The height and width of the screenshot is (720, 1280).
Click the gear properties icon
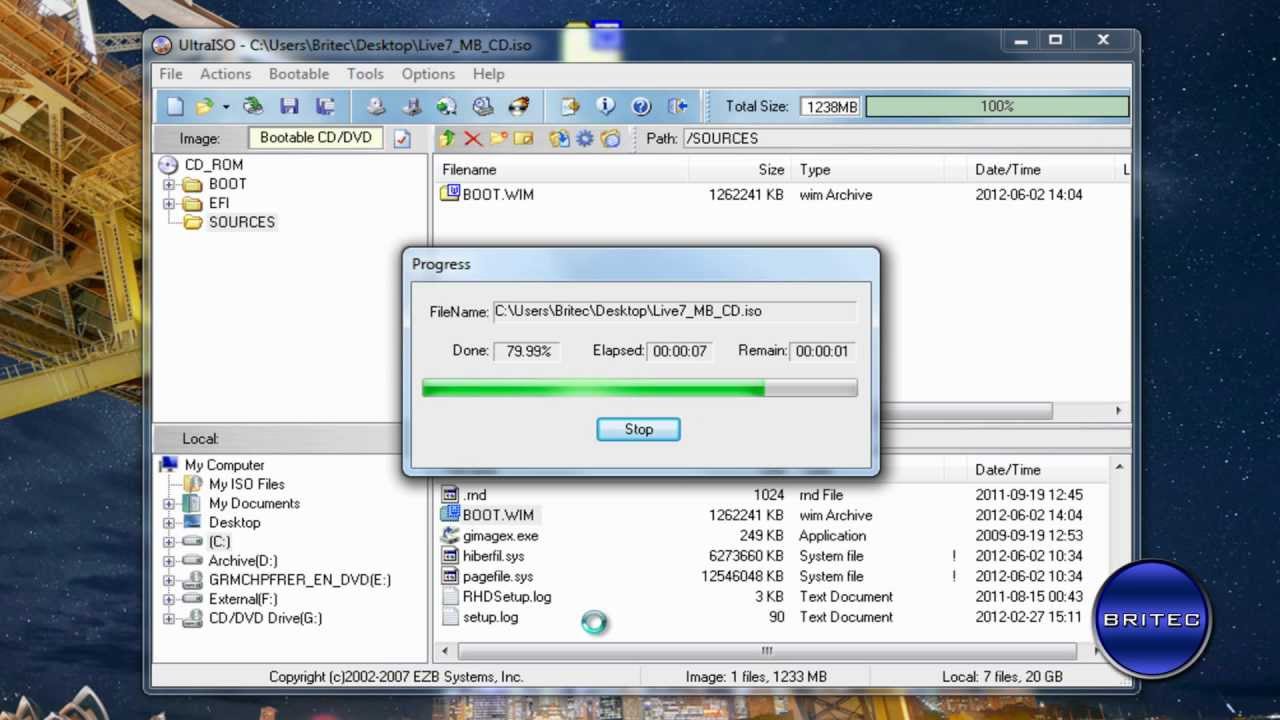585,139
